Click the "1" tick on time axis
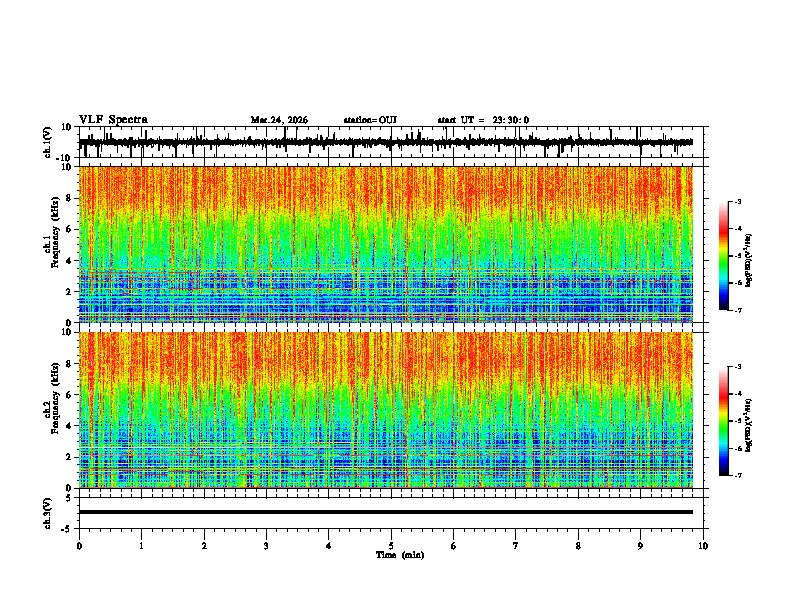The image size is (792, 612). click(x=141, y=546)
